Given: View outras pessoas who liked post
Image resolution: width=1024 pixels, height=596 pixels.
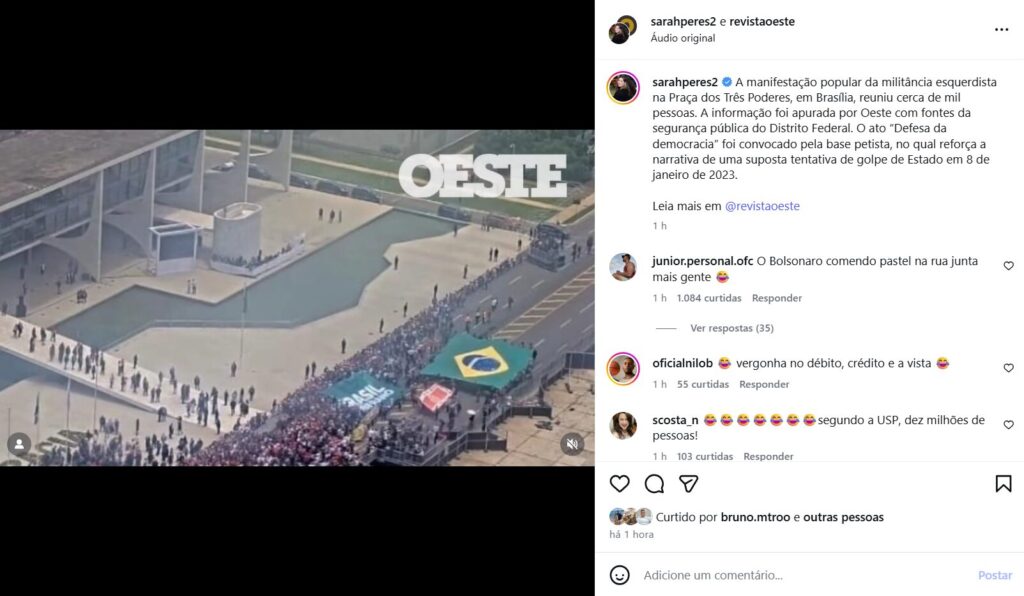Looking at the screenshot, I should coord(843,517).
